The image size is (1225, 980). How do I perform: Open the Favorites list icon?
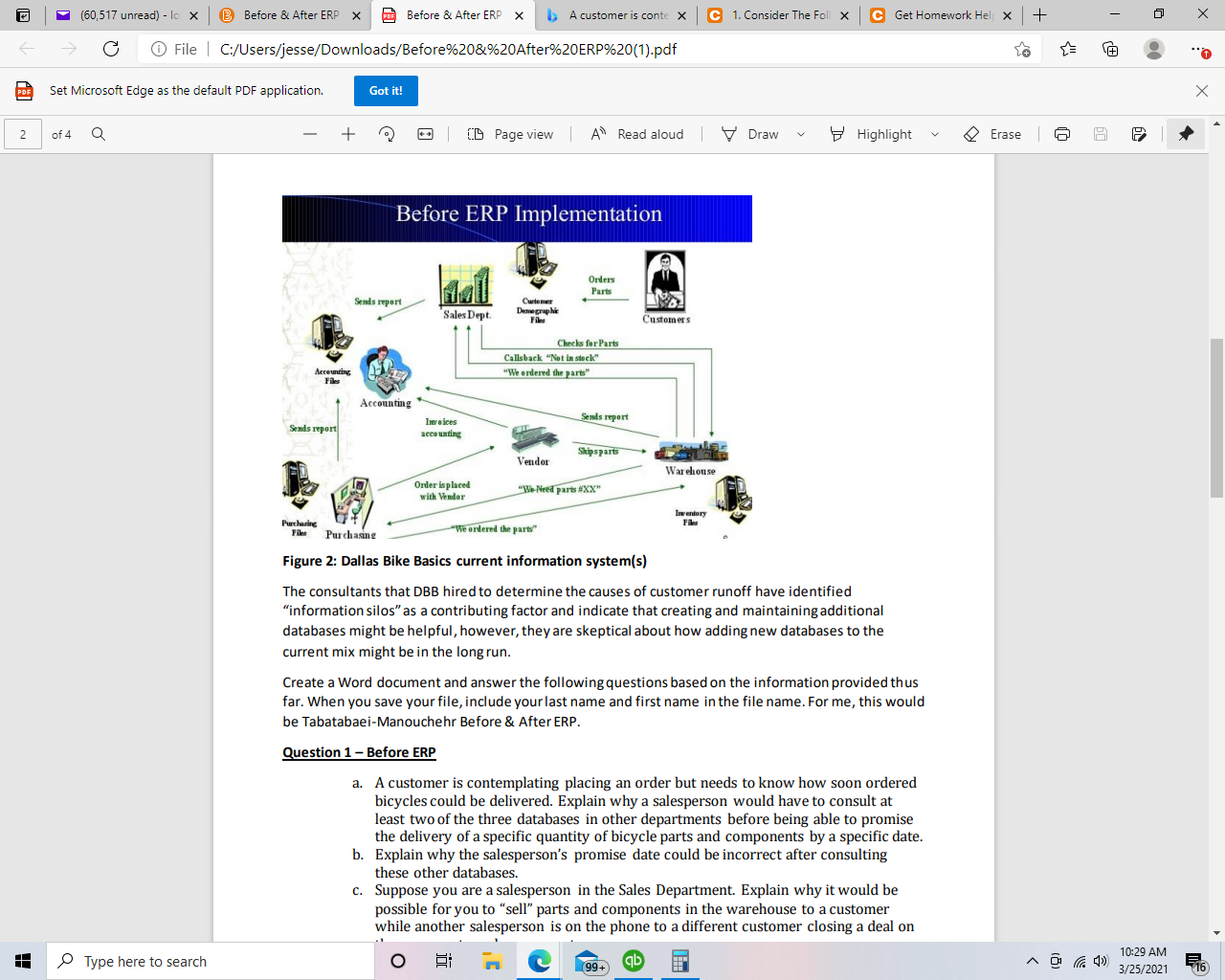pos(1068,49)
